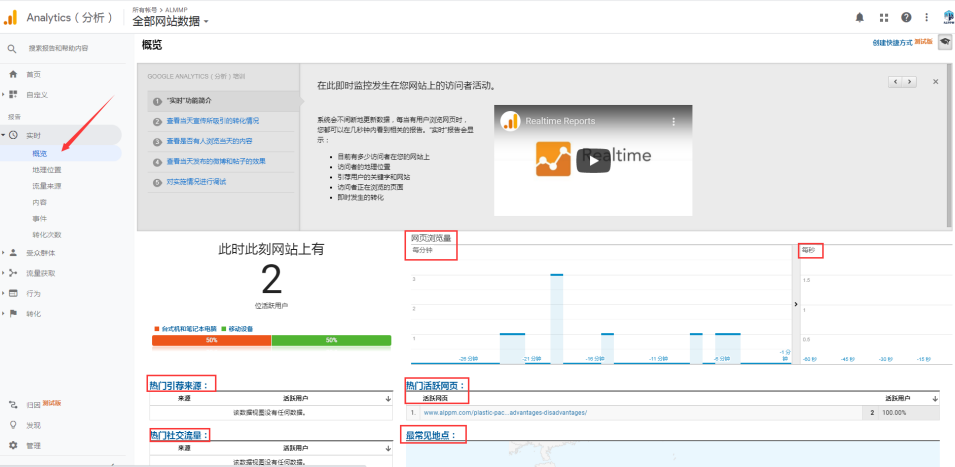
Task: Click the help question mark icon
Action: tap(906, 17)
